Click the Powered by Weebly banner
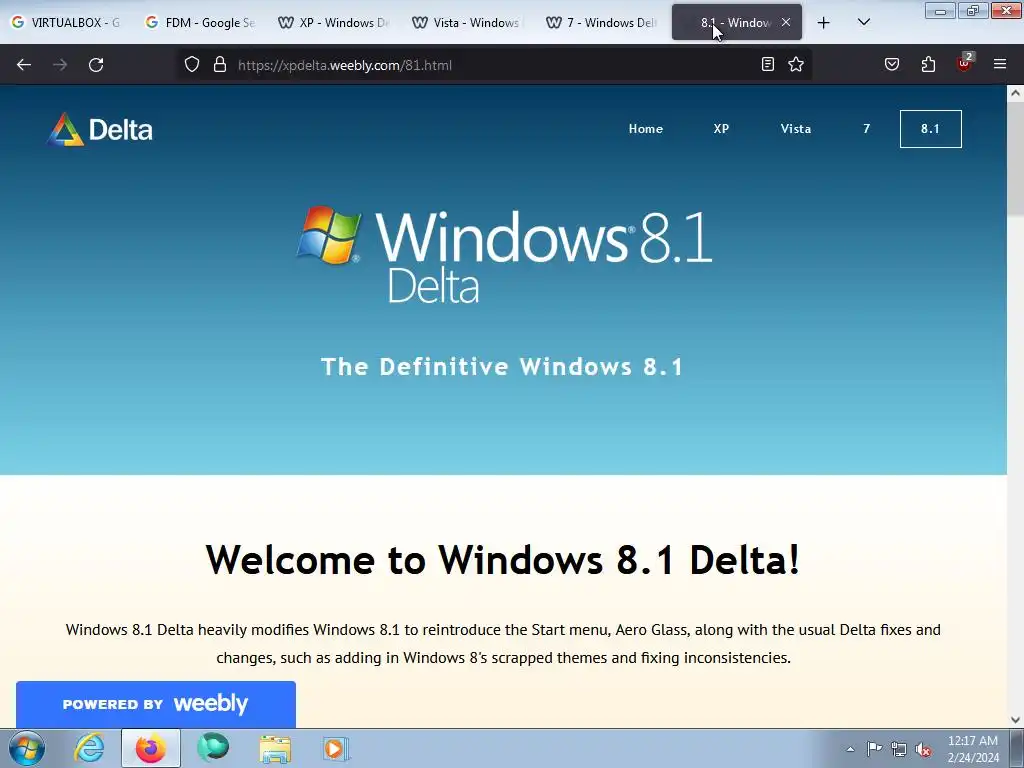 click(155, 704)
